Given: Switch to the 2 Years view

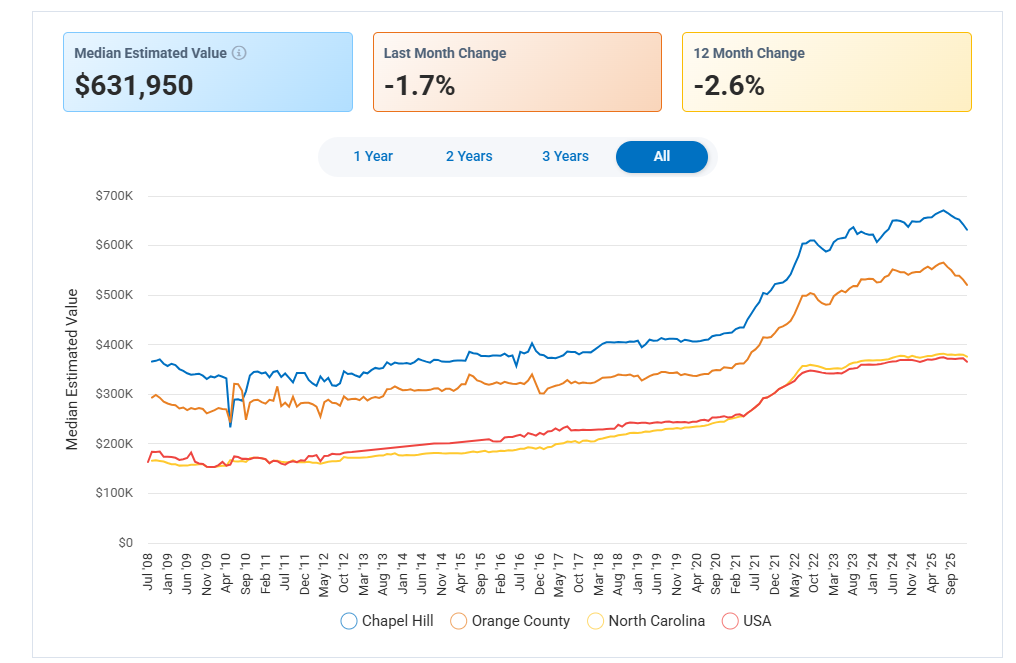Looking at the screenshot, I should 469,156.
